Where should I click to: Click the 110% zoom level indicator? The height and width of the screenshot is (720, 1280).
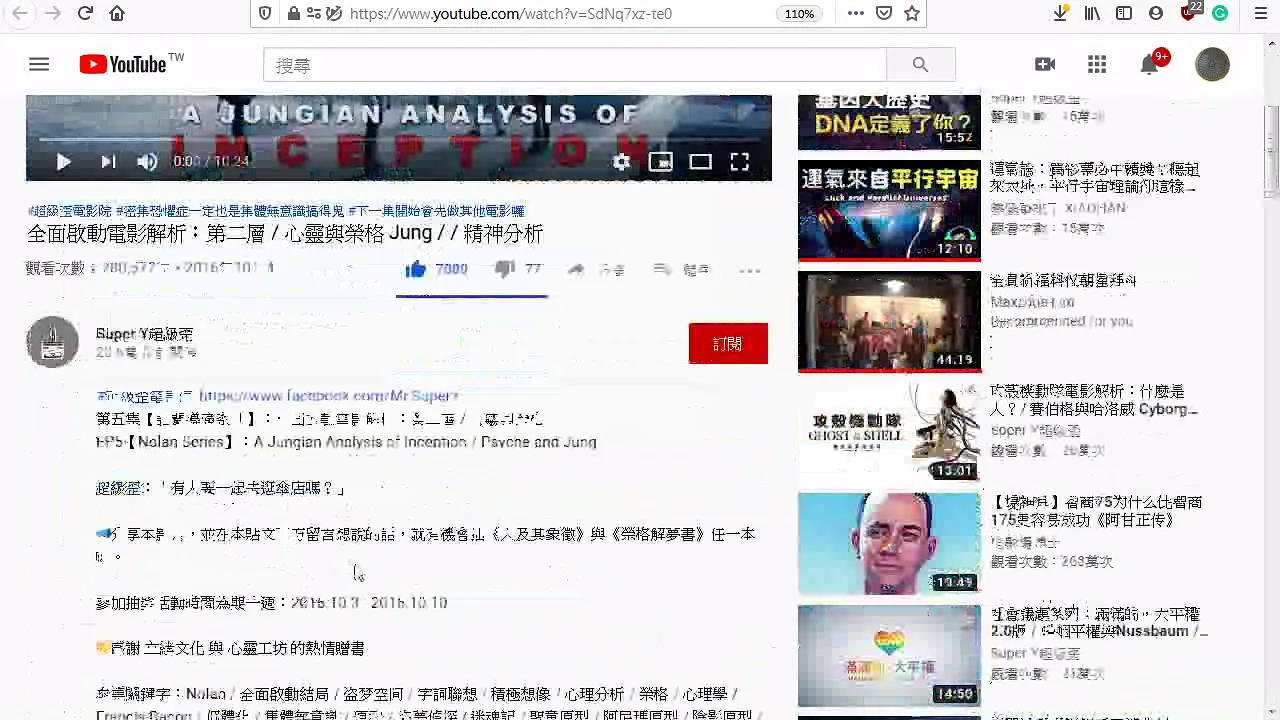coord(799,14)
